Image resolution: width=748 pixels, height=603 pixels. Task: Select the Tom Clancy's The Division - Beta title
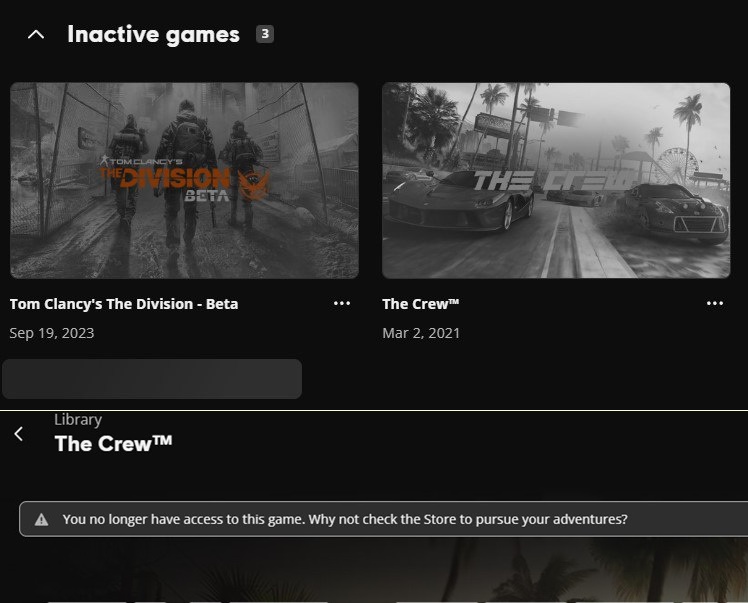tap(124, 304)
